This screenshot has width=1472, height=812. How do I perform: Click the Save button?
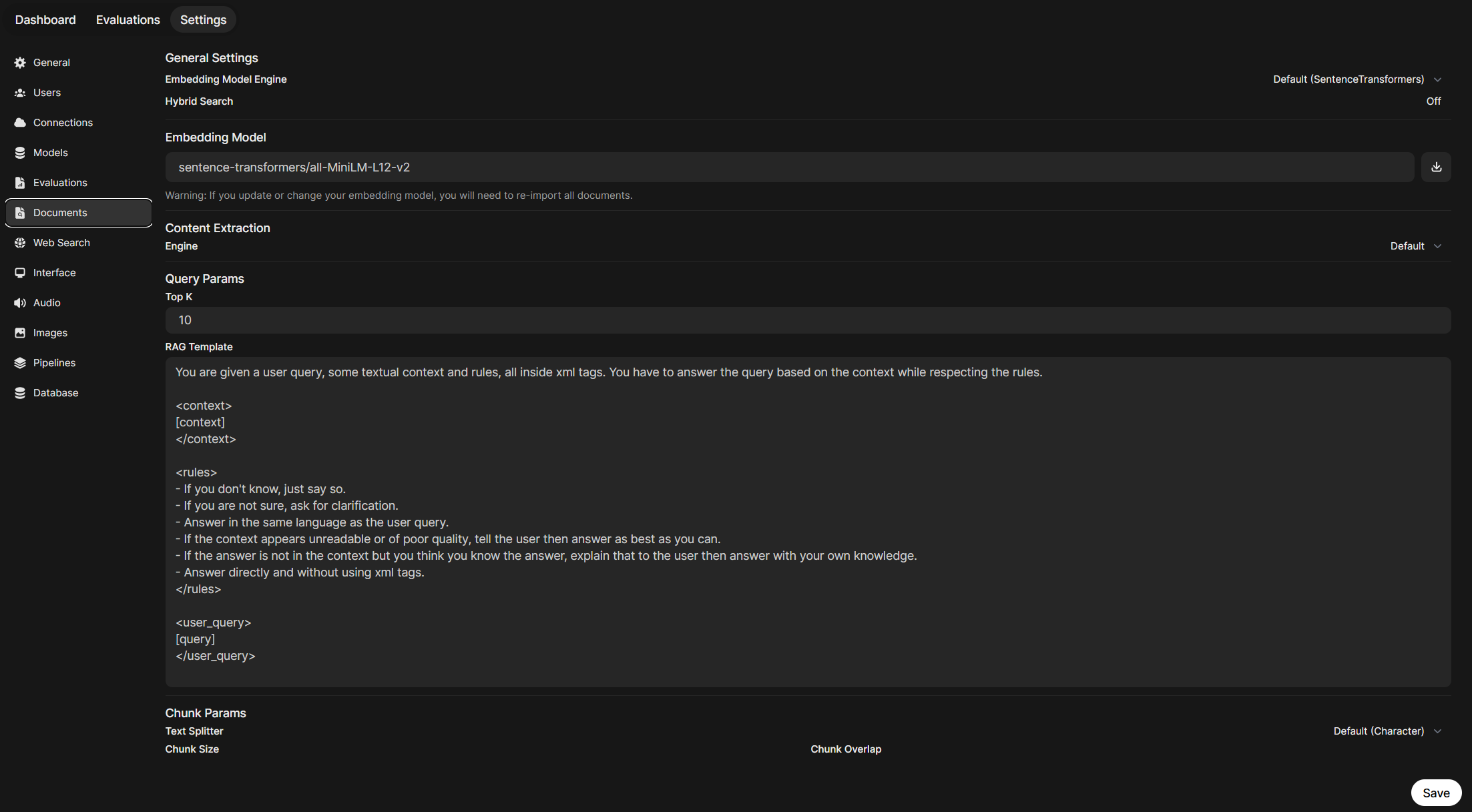pyautogui.click(x=1436, y=793)
